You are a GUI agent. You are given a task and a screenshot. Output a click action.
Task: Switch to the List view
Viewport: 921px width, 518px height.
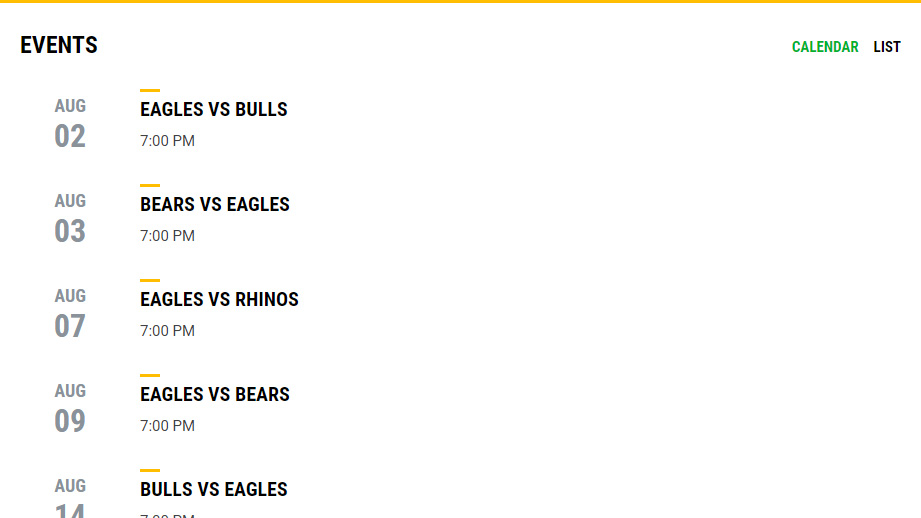pyautogui.click(x=887, y=47)
